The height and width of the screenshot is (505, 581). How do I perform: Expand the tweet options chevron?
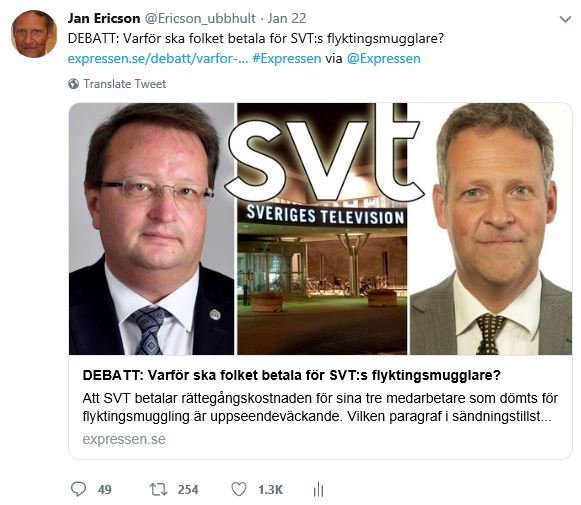(x=565, y=19)
